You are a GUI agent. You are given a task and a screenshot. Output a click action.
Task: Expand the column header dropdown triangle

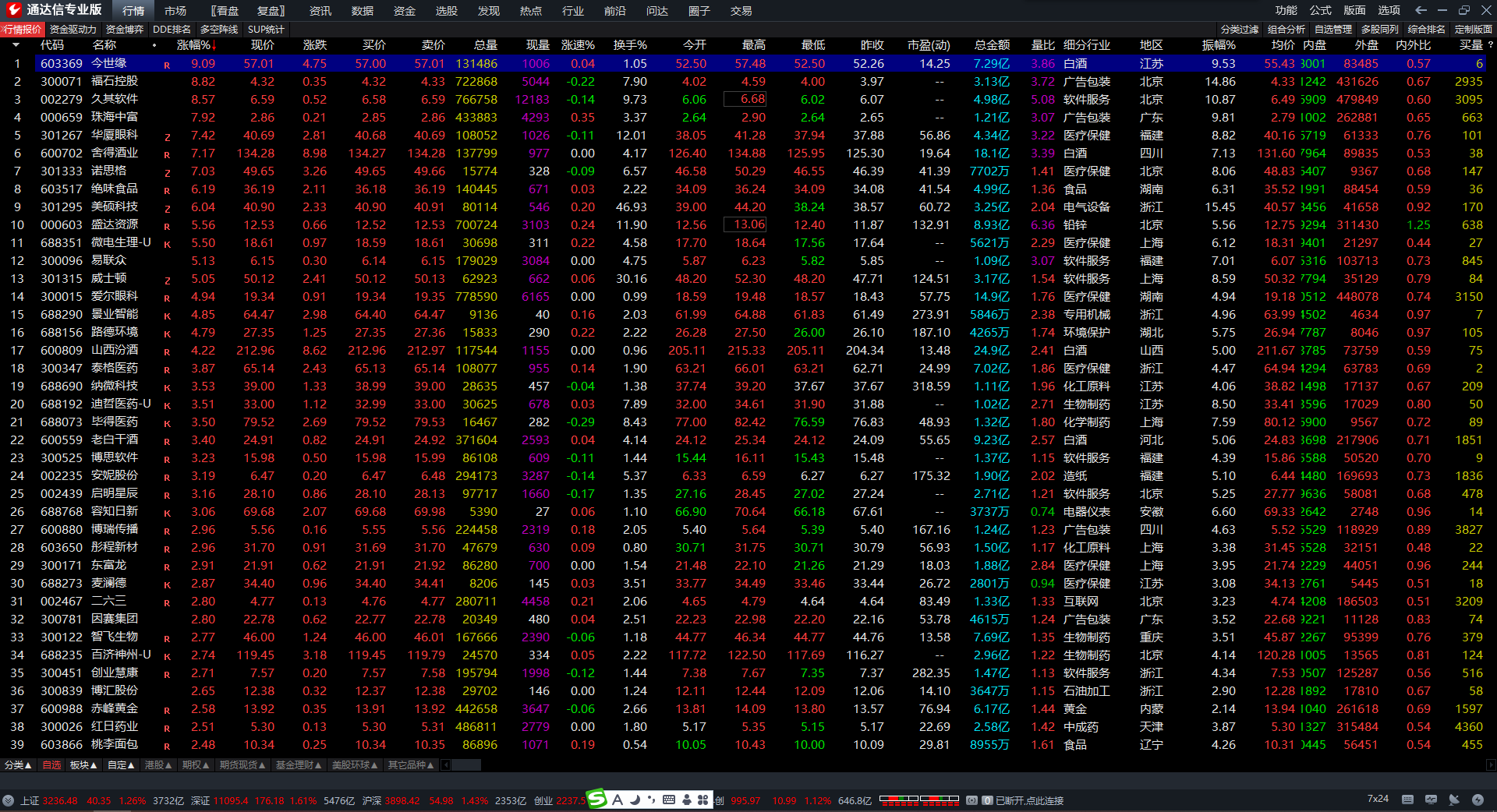coord(15,45)
